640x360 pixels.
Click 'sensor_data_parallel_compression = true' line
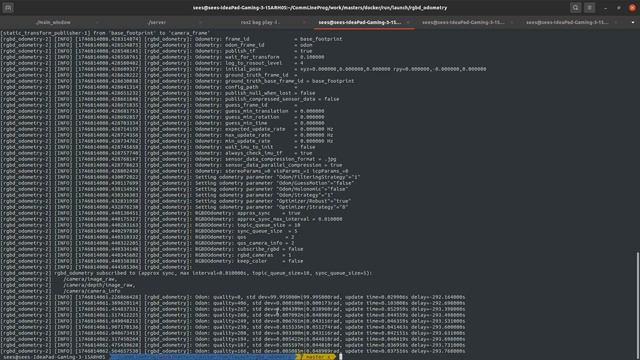[172, 165]
